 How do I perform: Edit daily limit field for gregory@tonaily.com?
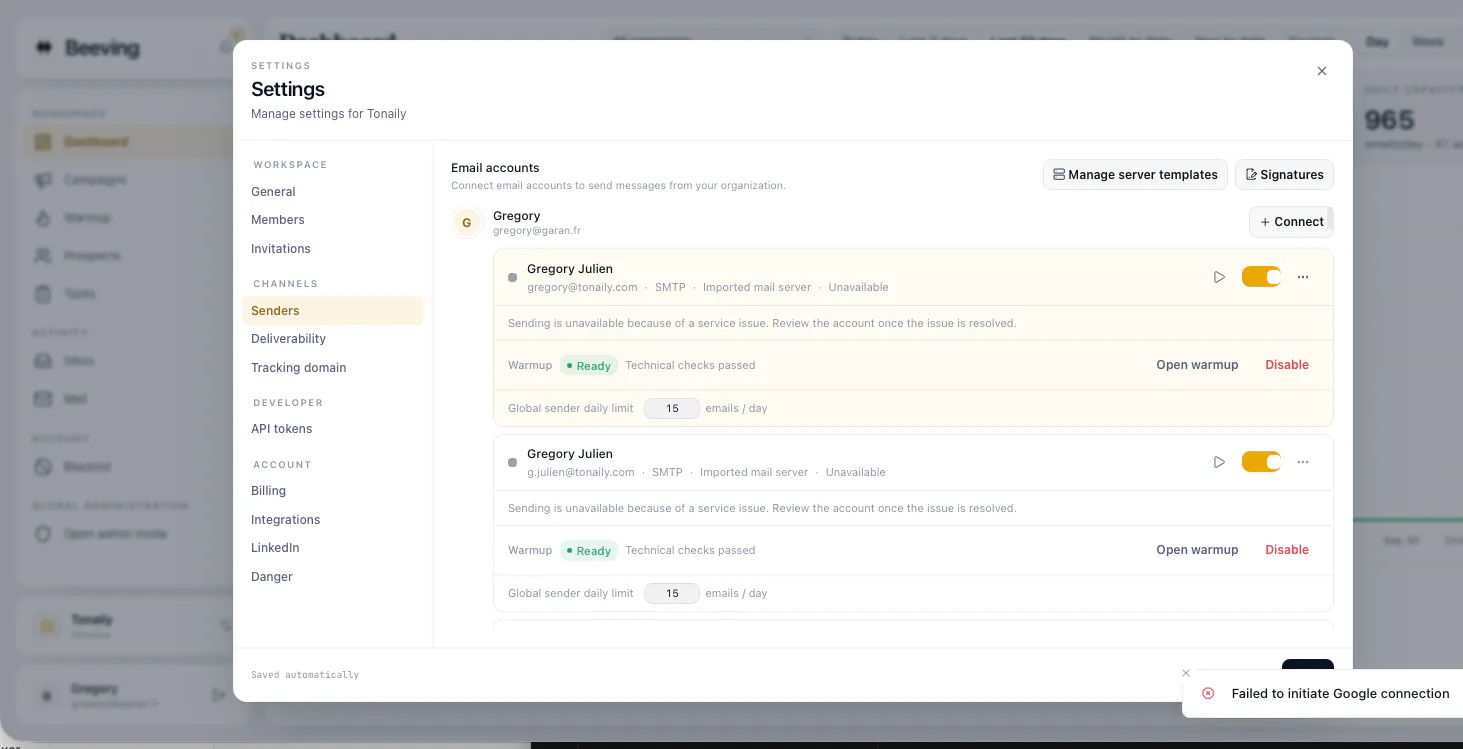click(x=672, y=408)
